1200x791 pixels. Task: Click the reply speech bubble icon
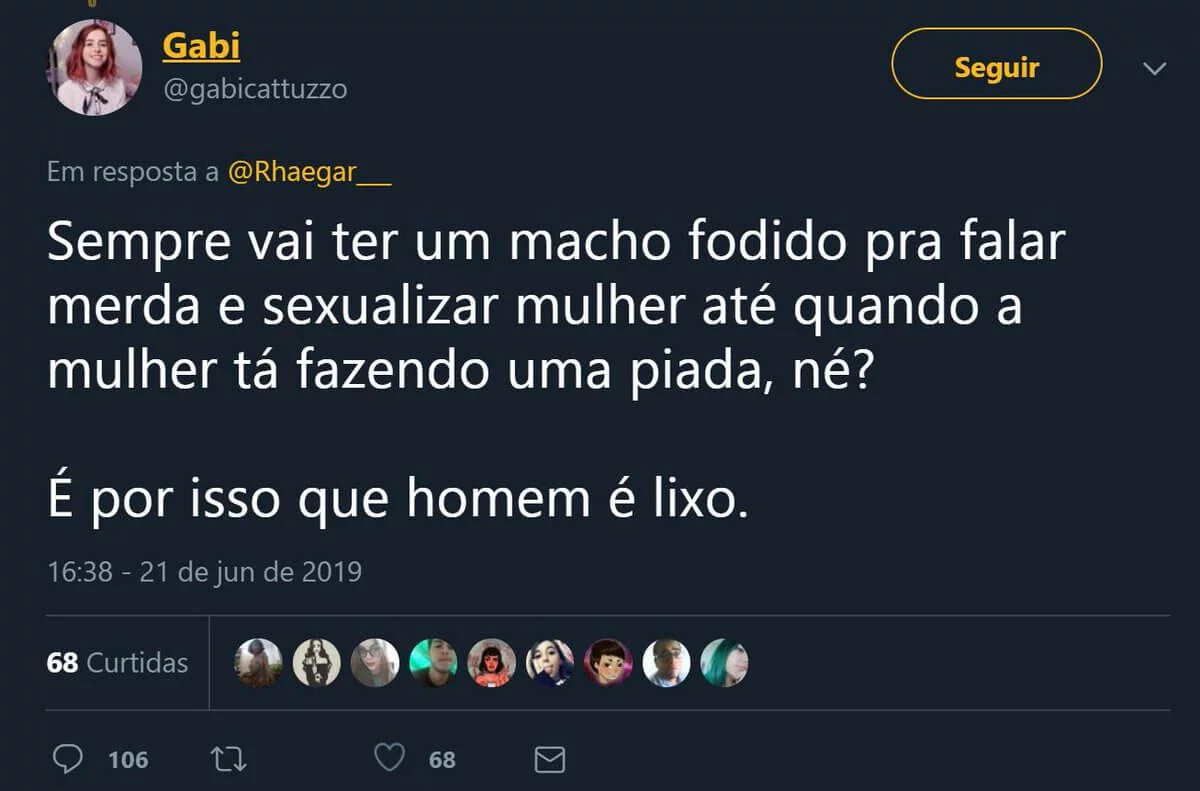click(x=67, y=759)
